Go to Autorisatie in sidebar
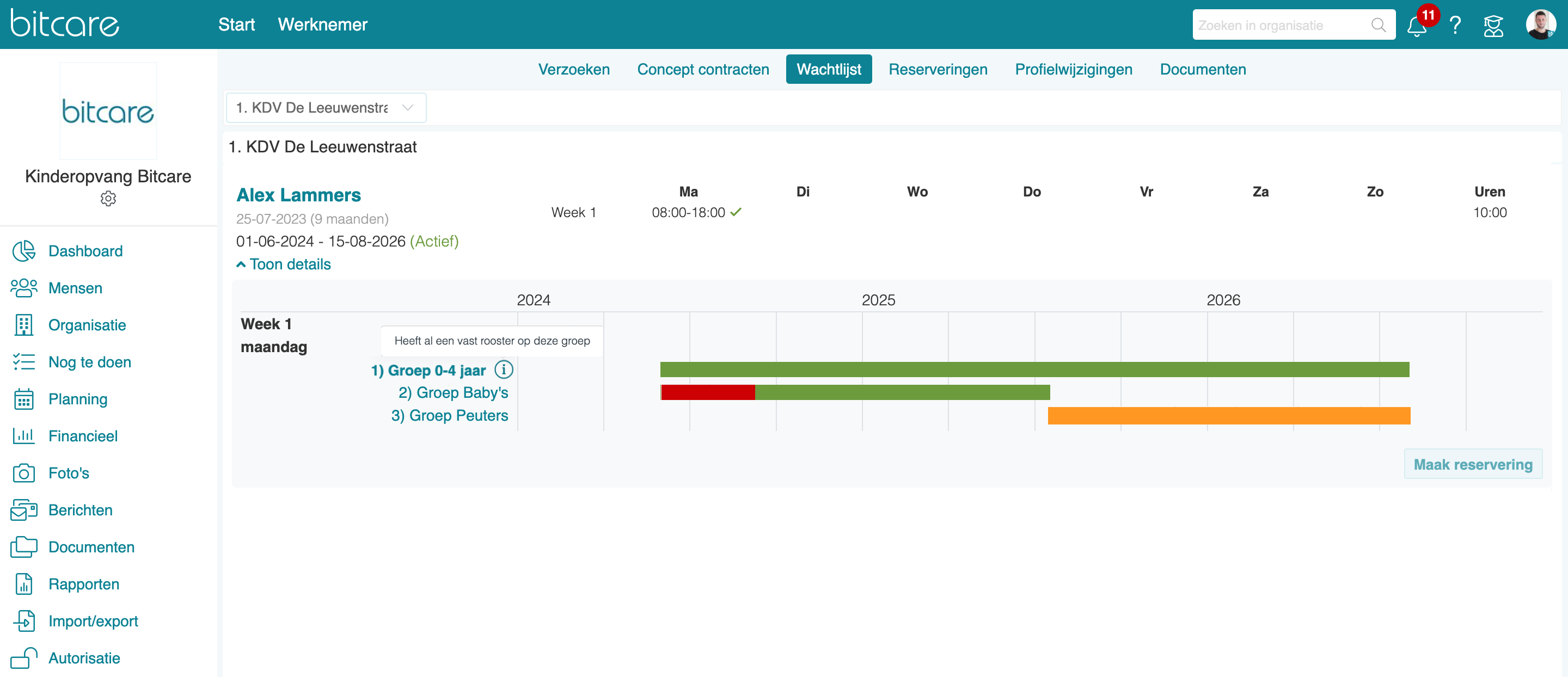Viewport: 1568px width, 677px height. 84,658
